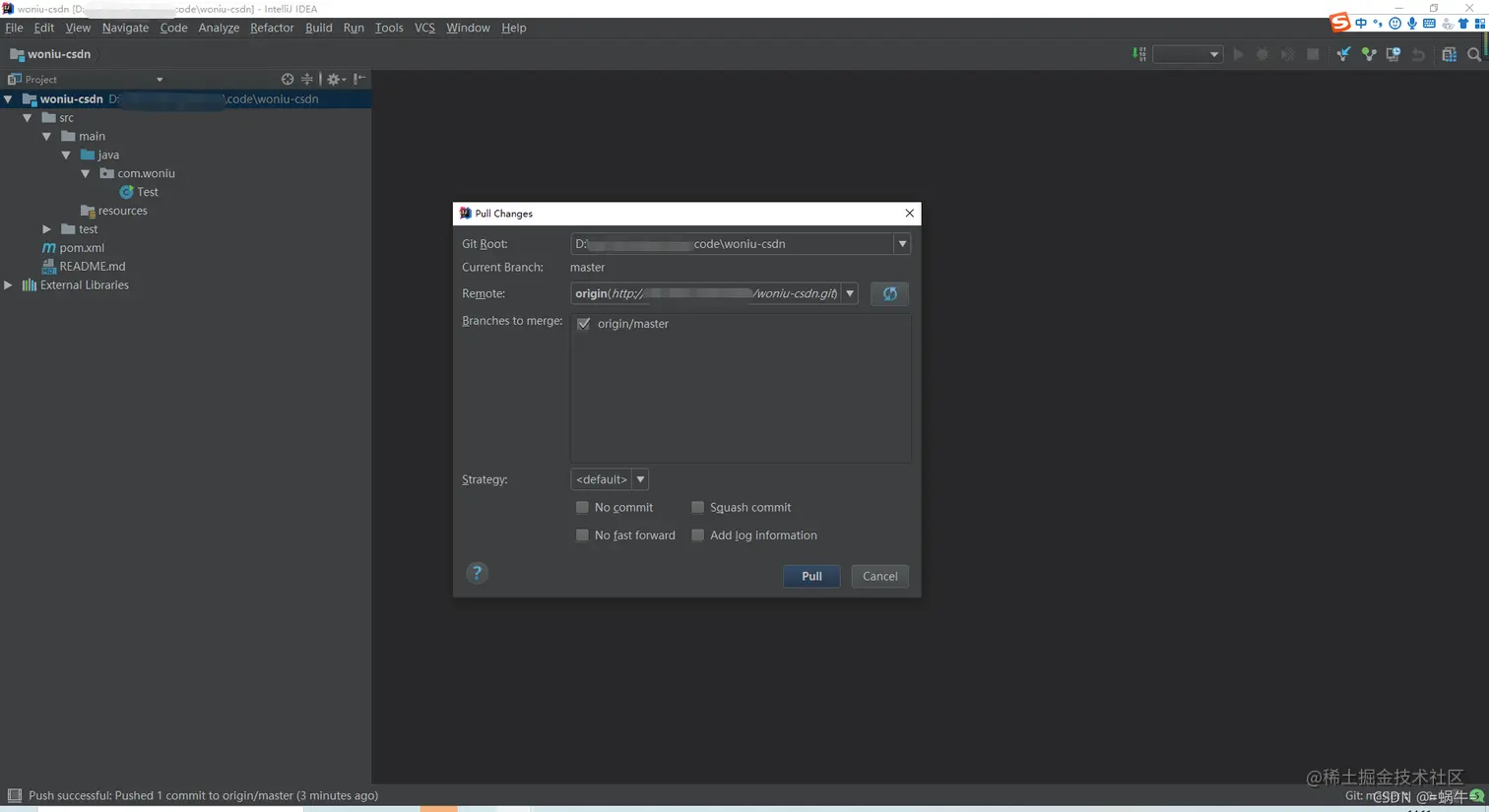Open the Analyze menu
This screenshot has width=1489, height=812.
pos(219,28)
